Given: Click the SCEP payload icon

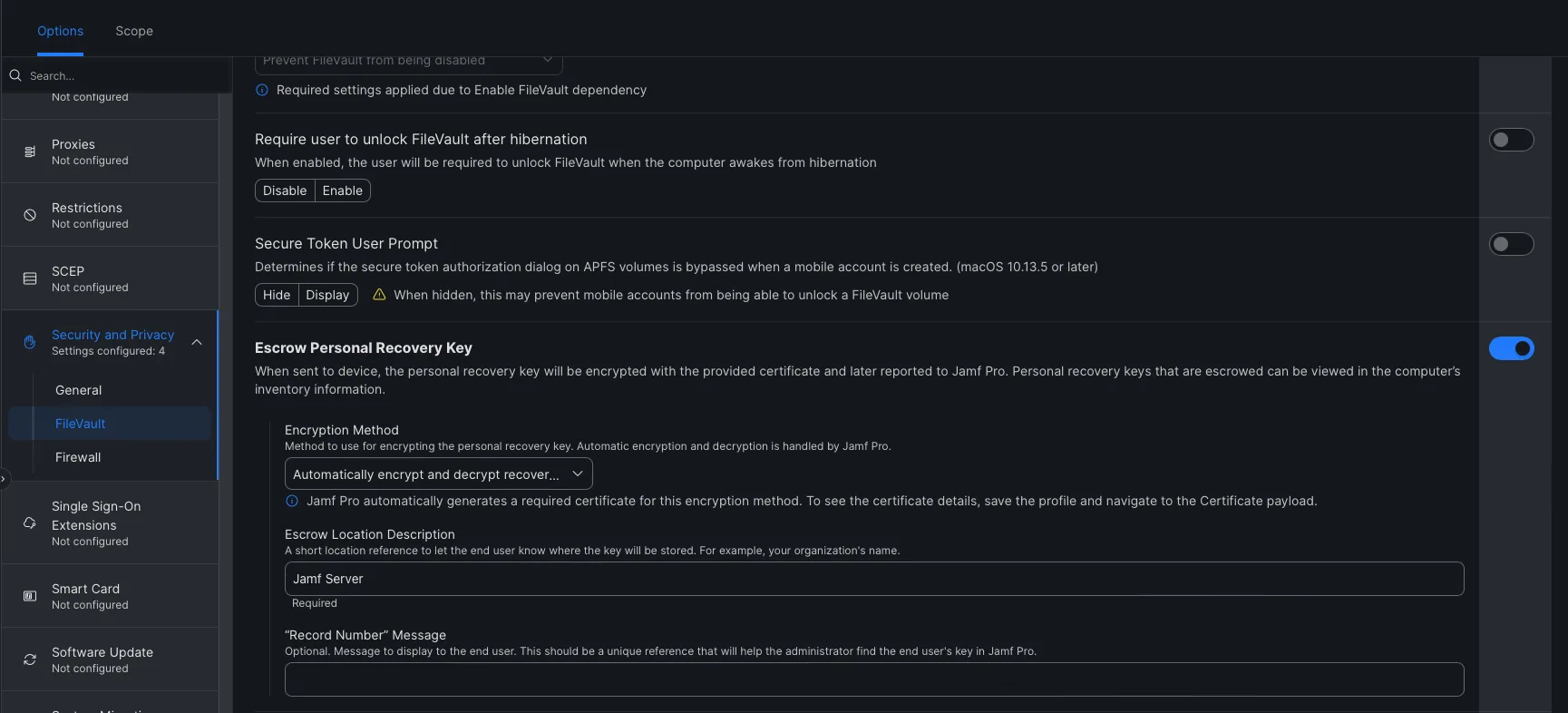Looking at the screenshot, I should click(x=30, y=278).
